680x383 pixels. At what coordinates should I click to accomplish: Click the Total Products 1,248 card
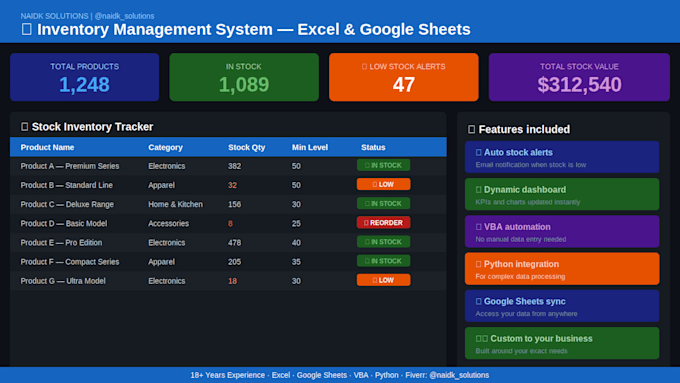pos(85,77)
